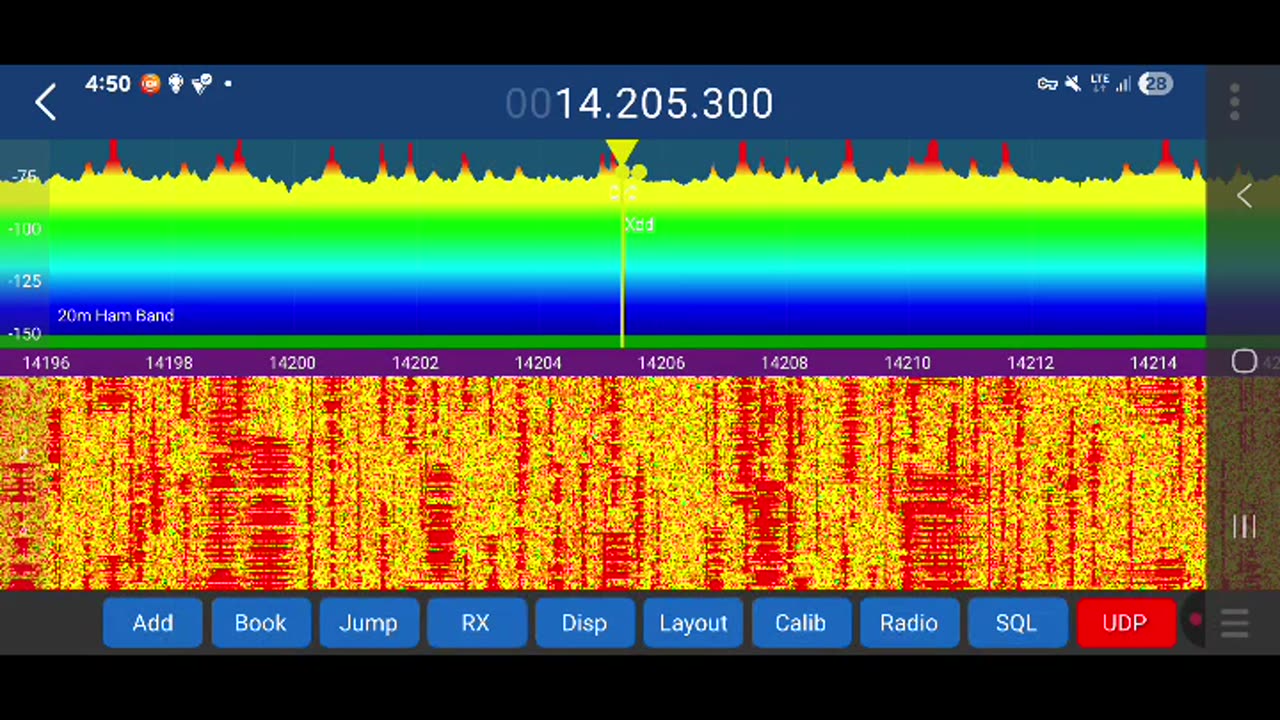
Task: Tap the 14204 frequency scale label
Action: [x=538, y=362]
